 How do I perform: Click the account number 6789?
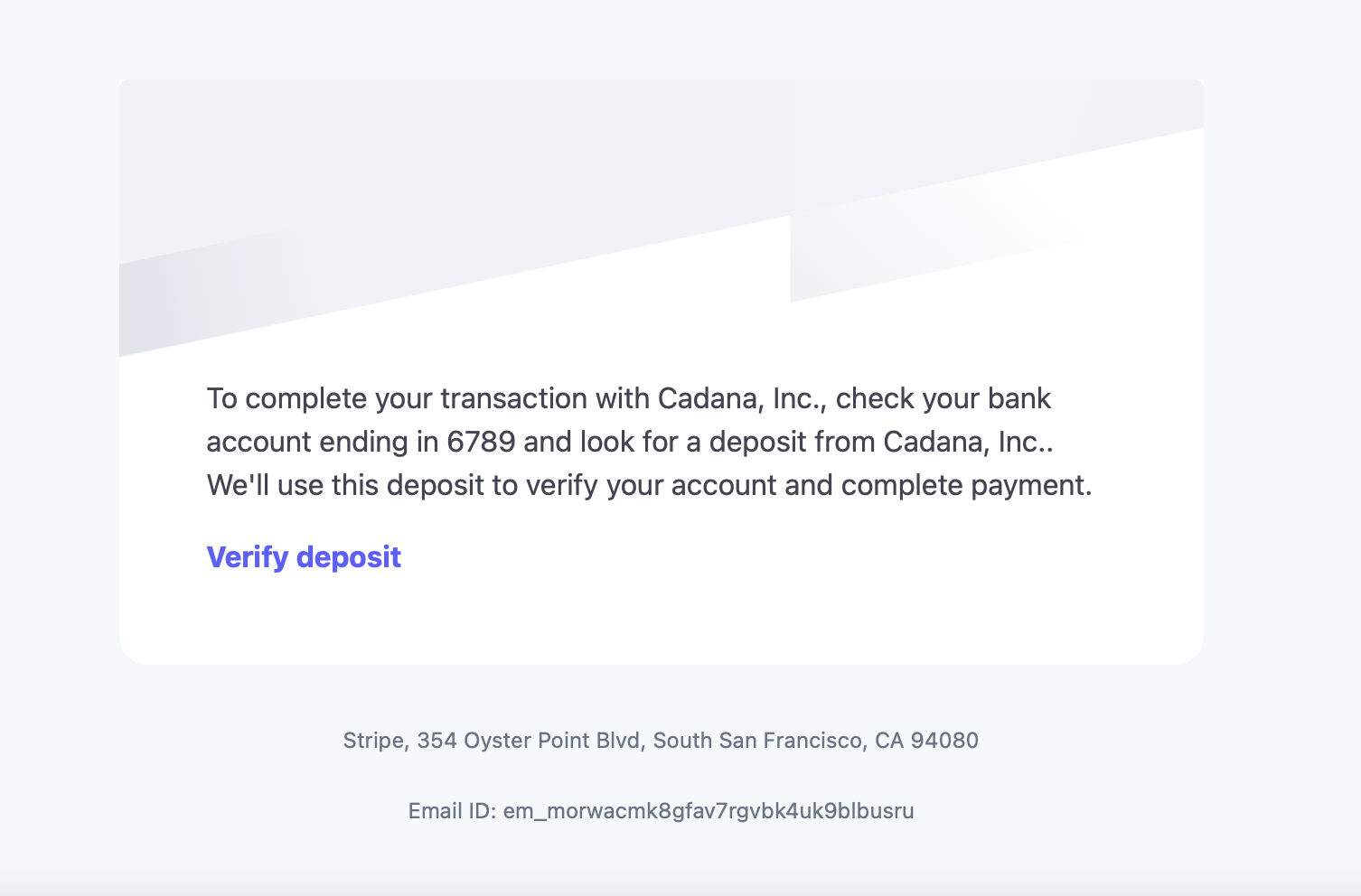pos(481,442)
